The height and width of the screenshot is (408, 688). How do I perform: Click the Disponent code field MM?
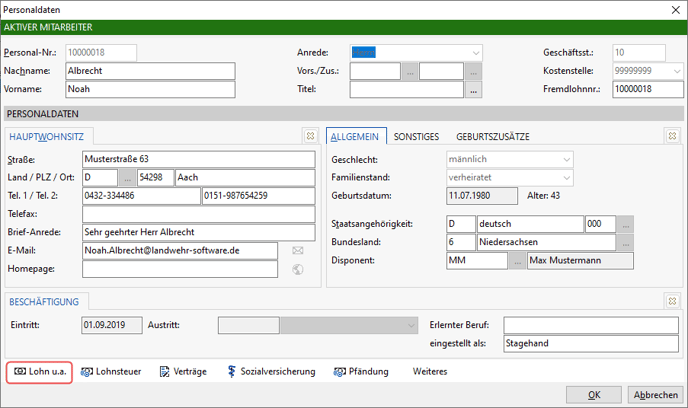click(x=477, y=261)
